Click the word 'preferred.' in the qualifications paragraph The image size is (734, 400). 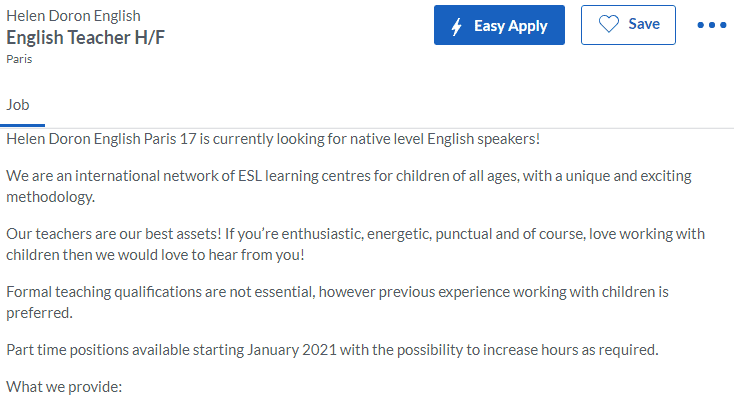tap(39, 312)
